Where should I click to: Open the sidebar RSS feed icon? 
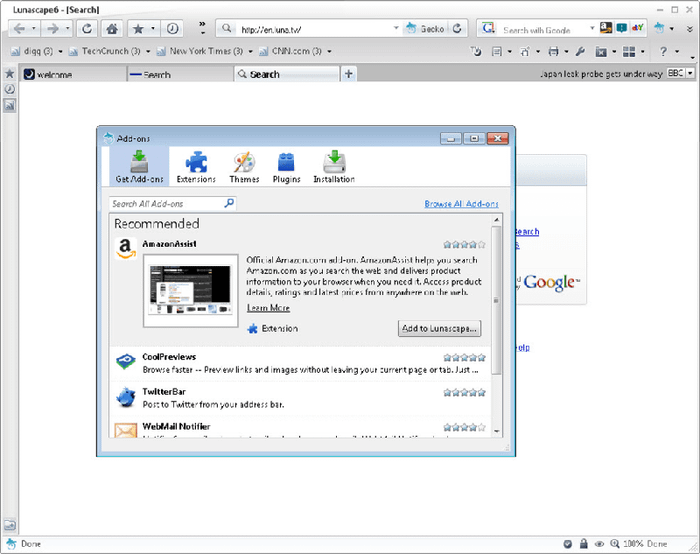coord(9,105)
